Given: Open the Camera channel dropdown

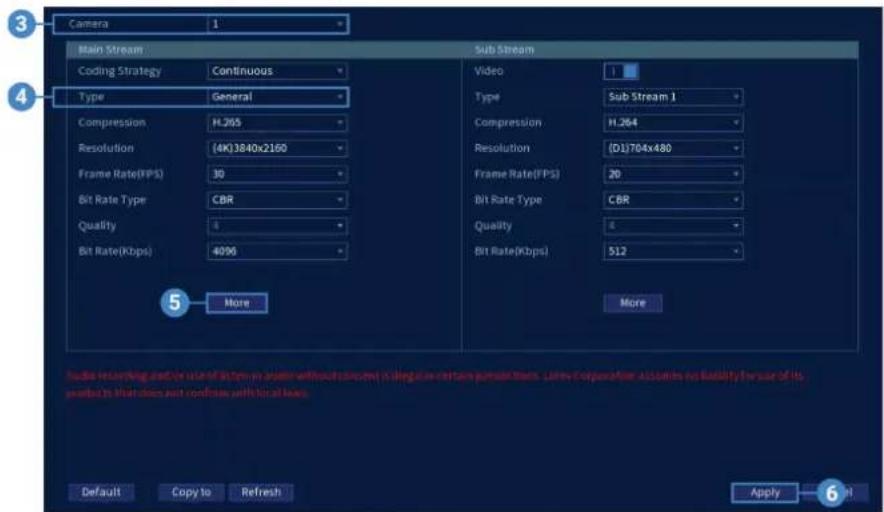Looking at the screenshot, I should [x=277, y=24].
